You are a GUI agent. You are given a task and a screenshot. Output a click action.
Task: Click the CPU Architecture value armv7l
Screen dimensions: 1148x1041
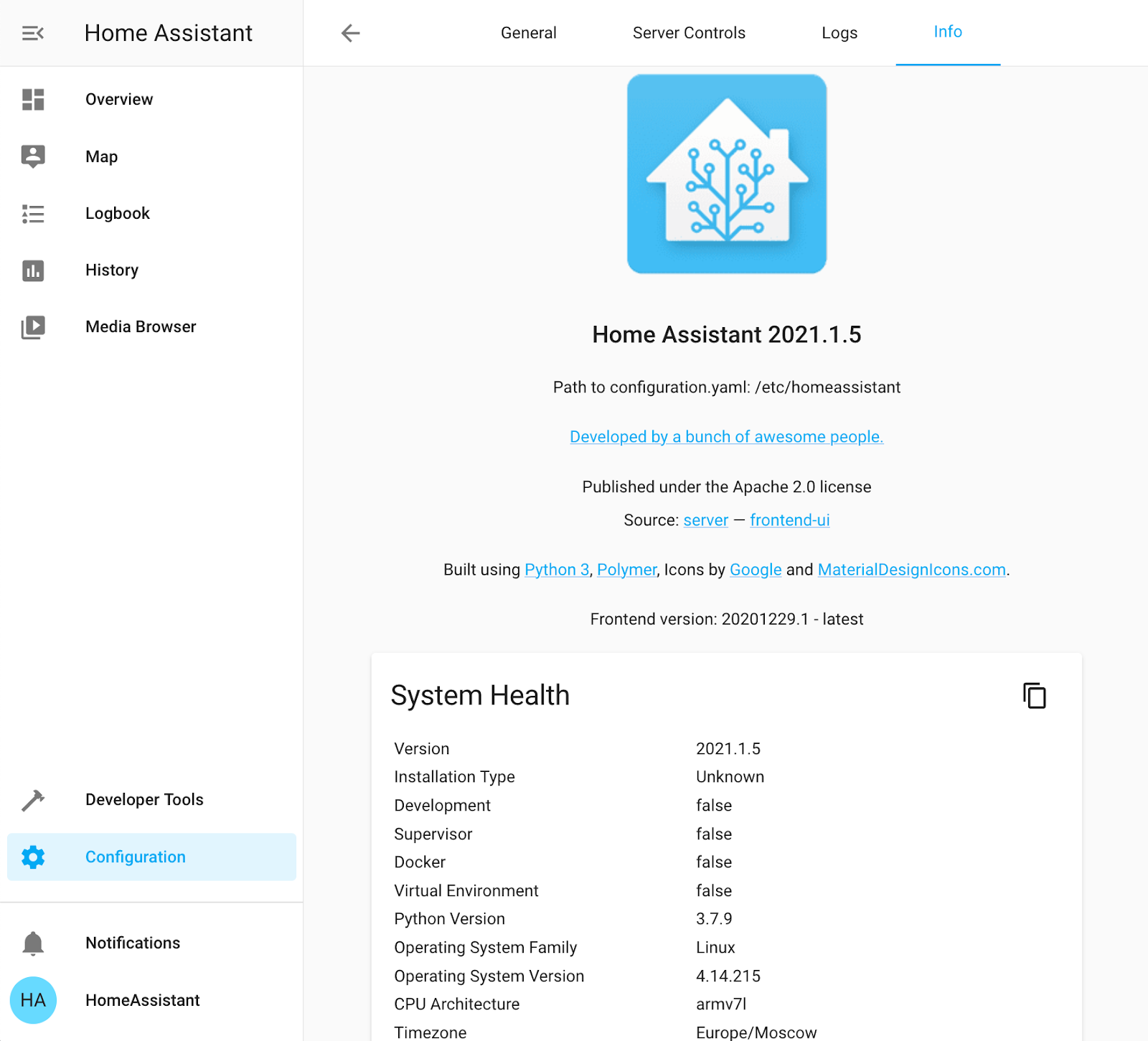pyautogui.click(x=721, y=1004)
